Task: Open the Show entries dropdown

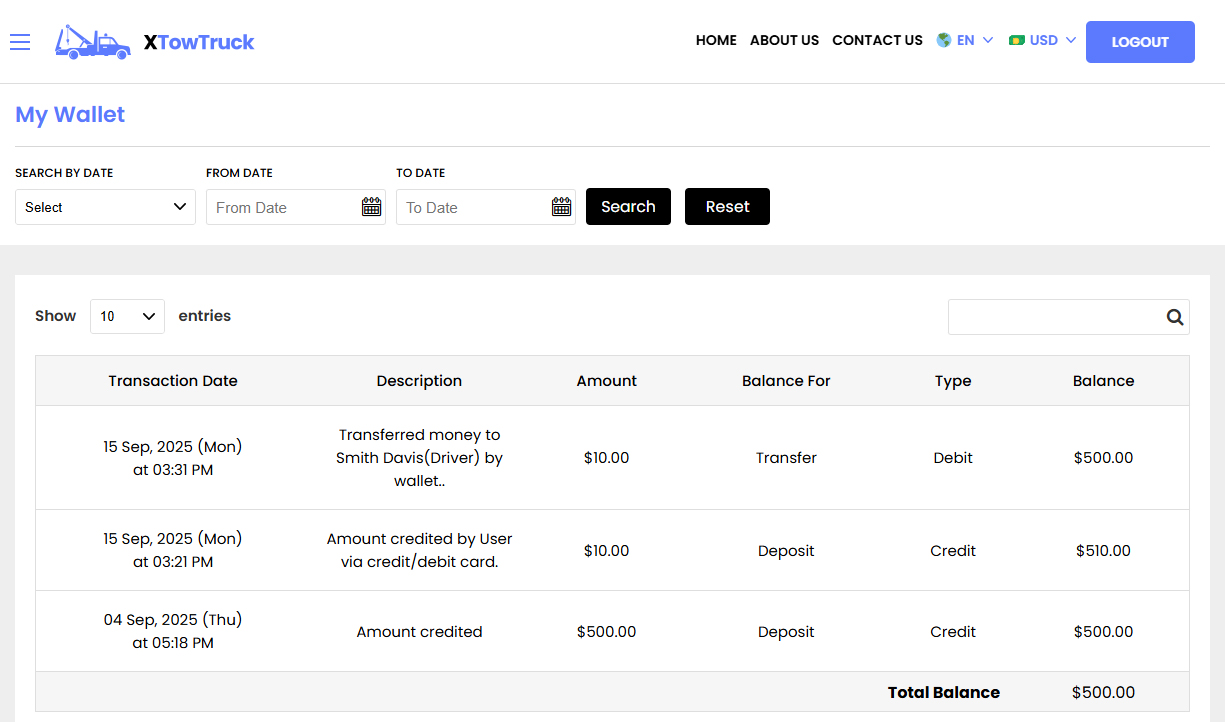Action: (127, 315)
